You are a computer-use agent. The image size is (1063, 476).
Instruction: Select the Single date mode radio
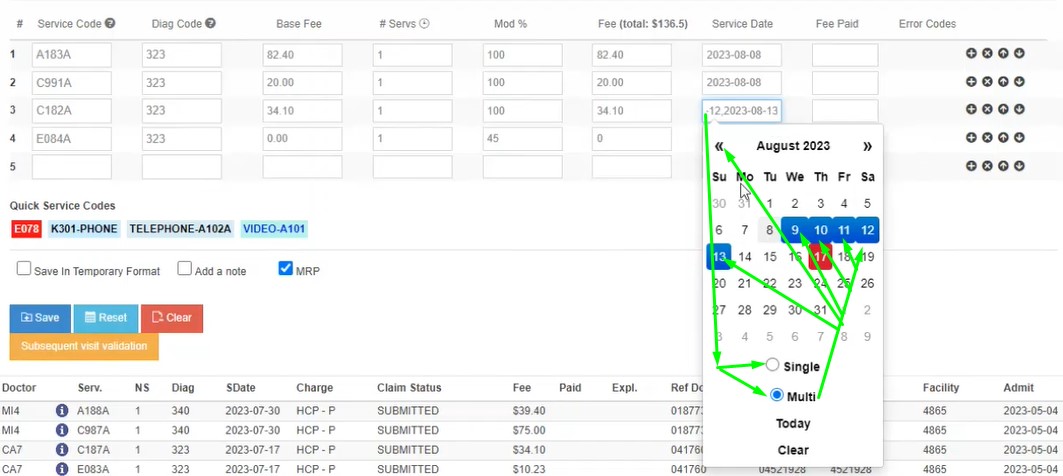click(772, 365)
